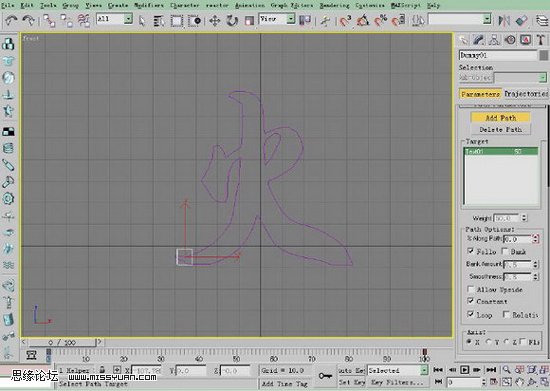550x391 pixels.
Task: Open the Hierarchy command panel tab
Action: pyautogui.click(x=494, y=40)
